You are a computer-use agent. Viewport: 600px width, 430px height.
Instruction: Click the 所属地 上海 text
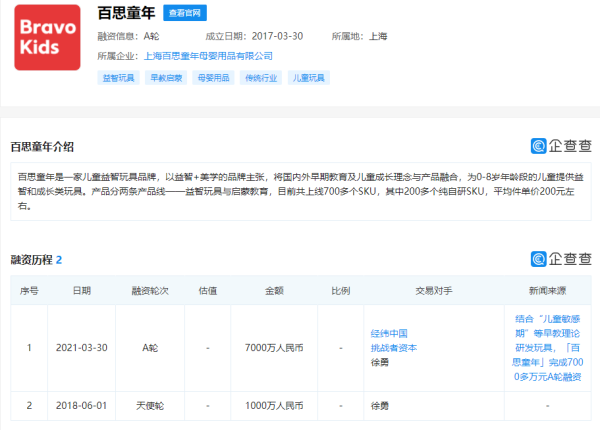[359, 36]
